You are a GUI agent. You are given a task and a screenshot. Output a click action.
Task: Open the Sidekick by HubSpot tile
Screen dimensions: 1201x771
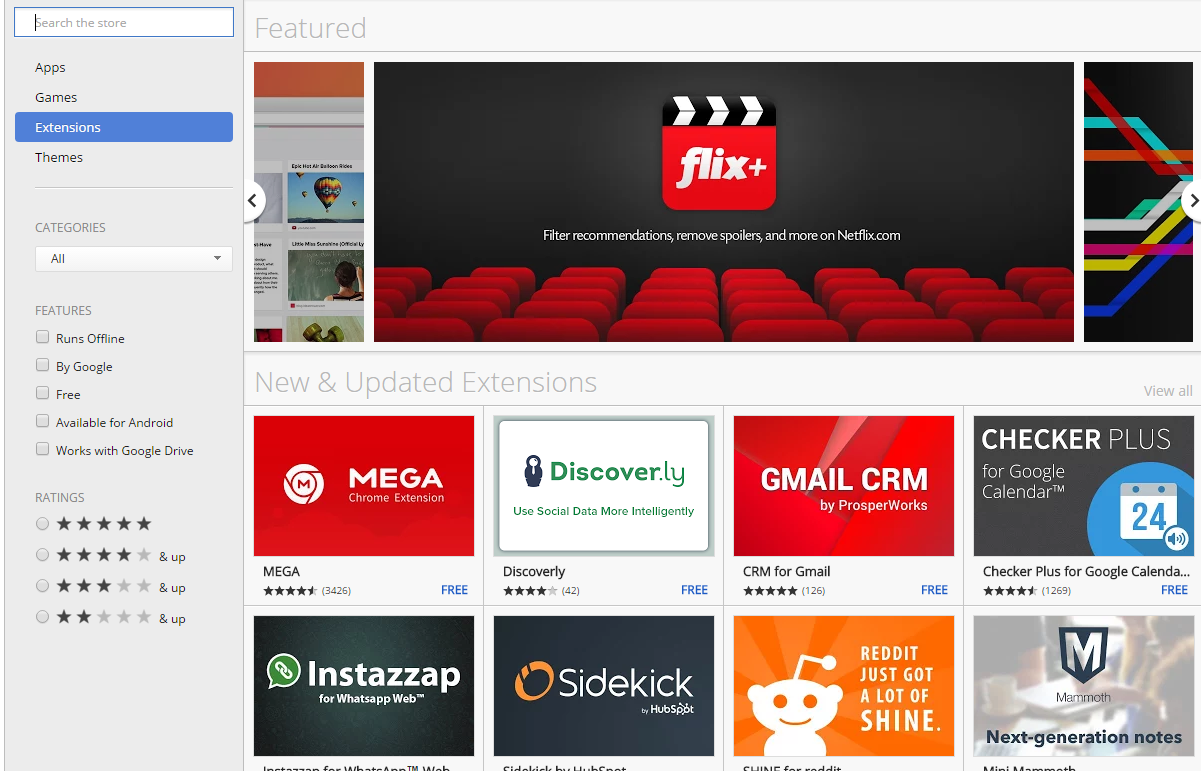pyautogui.click(x=604, y=686)
